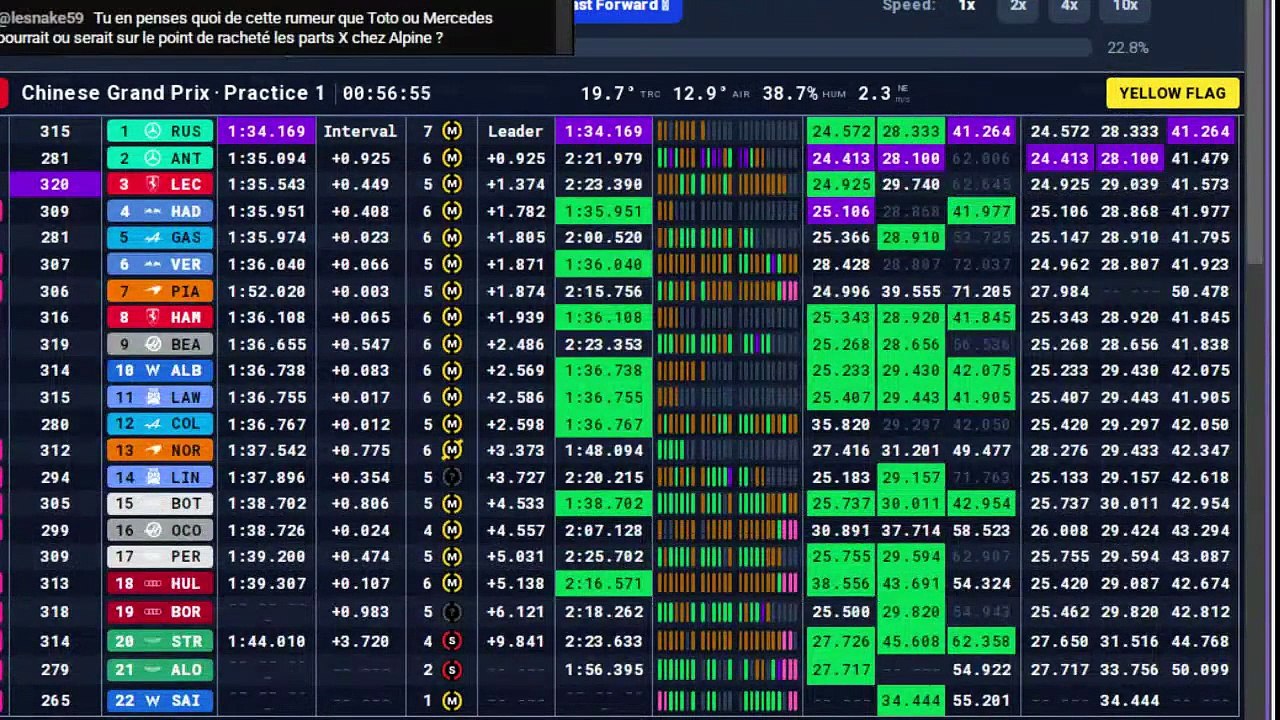Screen dimensions: 1280x720
Task: Select the 2 ANT driver badge
Action: tap(160, 158)
